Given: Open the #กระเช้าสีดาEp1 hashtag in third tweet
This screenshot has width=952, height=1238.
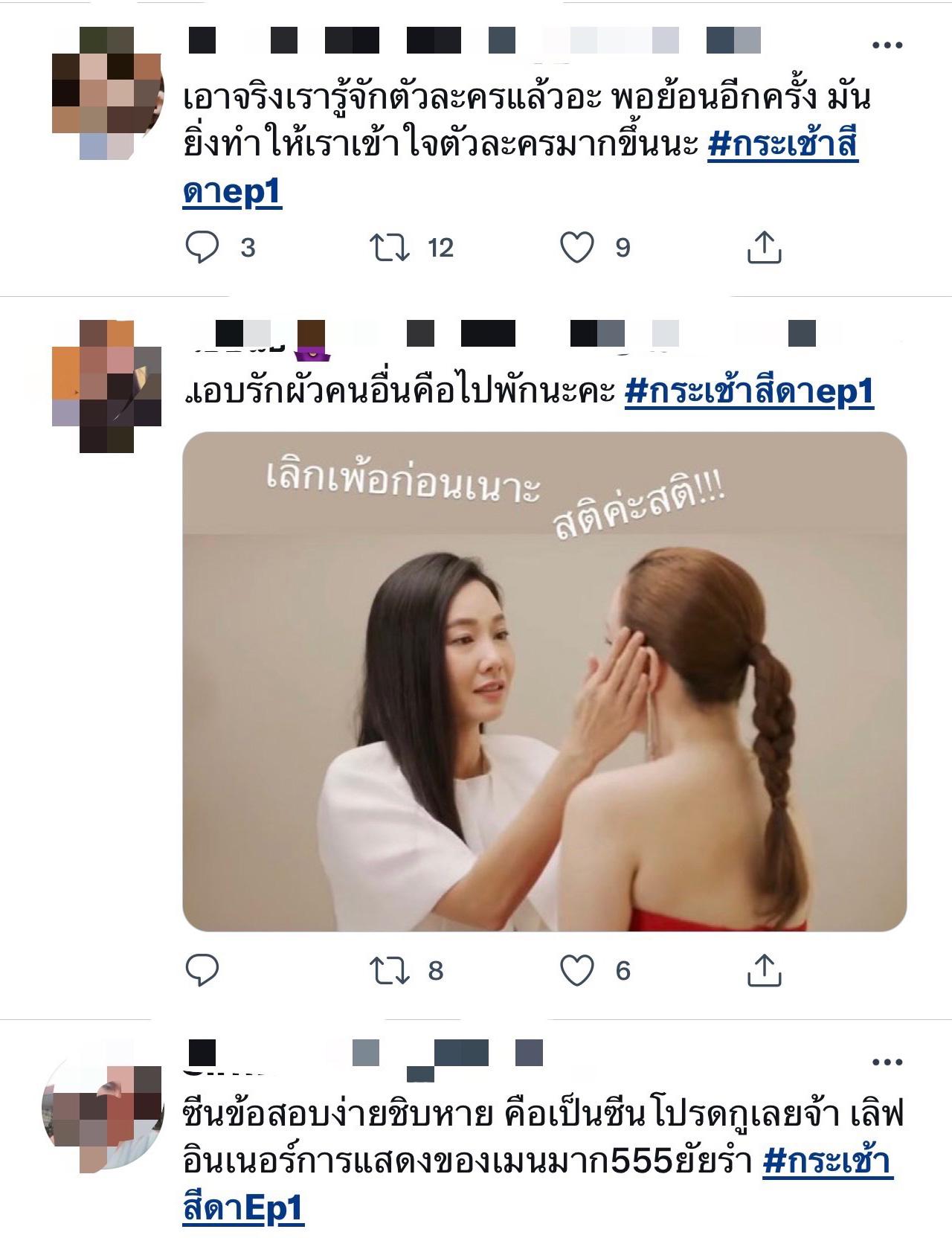Looking at the screenshot, I should pos(826,1161).
